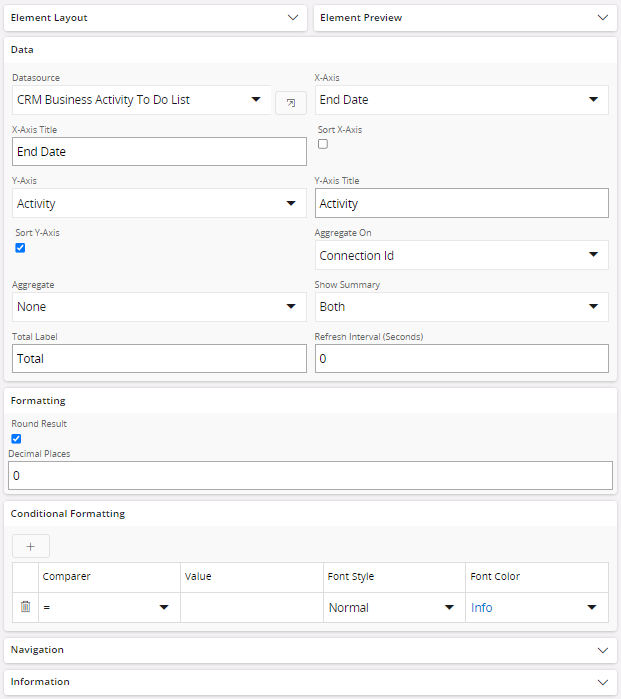Enable the Sort X-Axis checkbox
Viewport: 621px width, 699px height.
(323, 144)
